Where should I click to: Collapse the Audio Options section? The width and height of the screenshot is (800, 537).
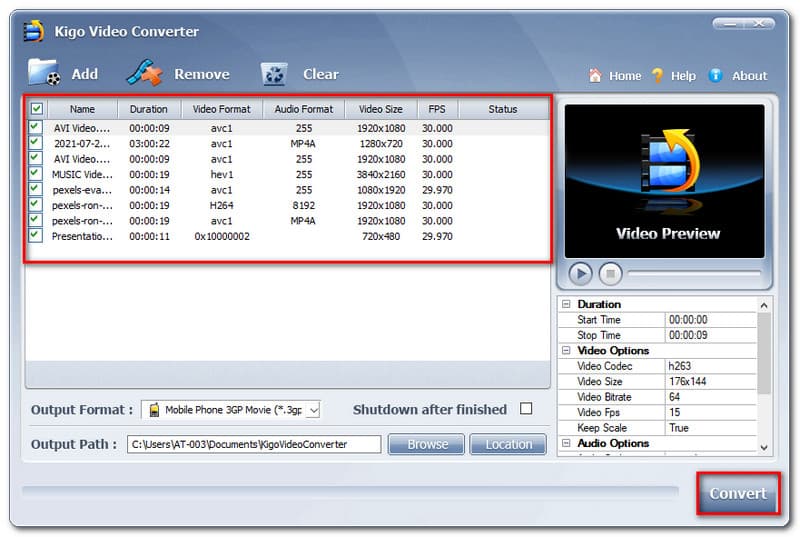point(566,443)
